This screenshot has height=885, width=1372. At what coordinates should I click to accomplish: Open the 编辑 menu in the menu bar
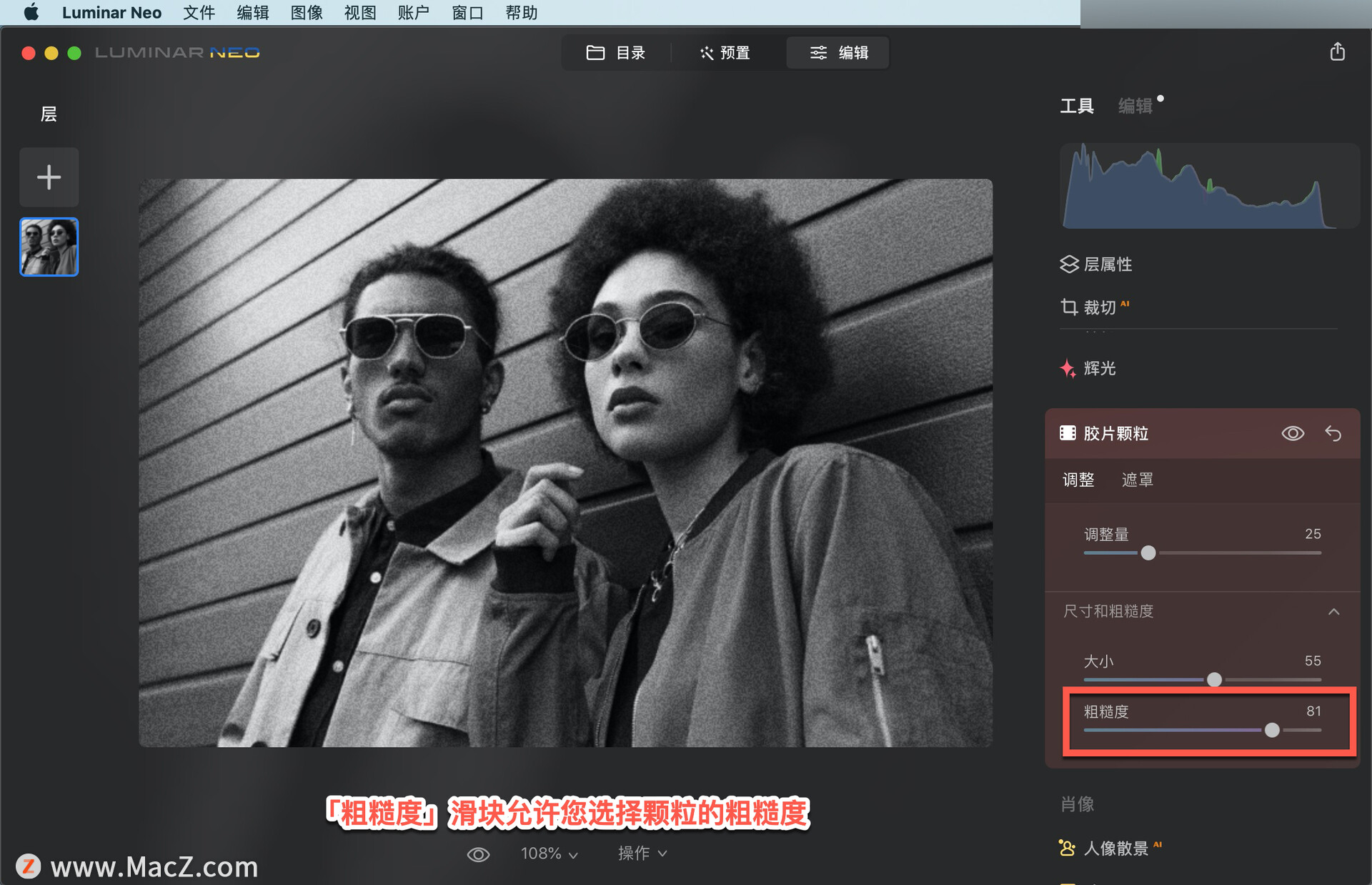click(x=253, y=12)
